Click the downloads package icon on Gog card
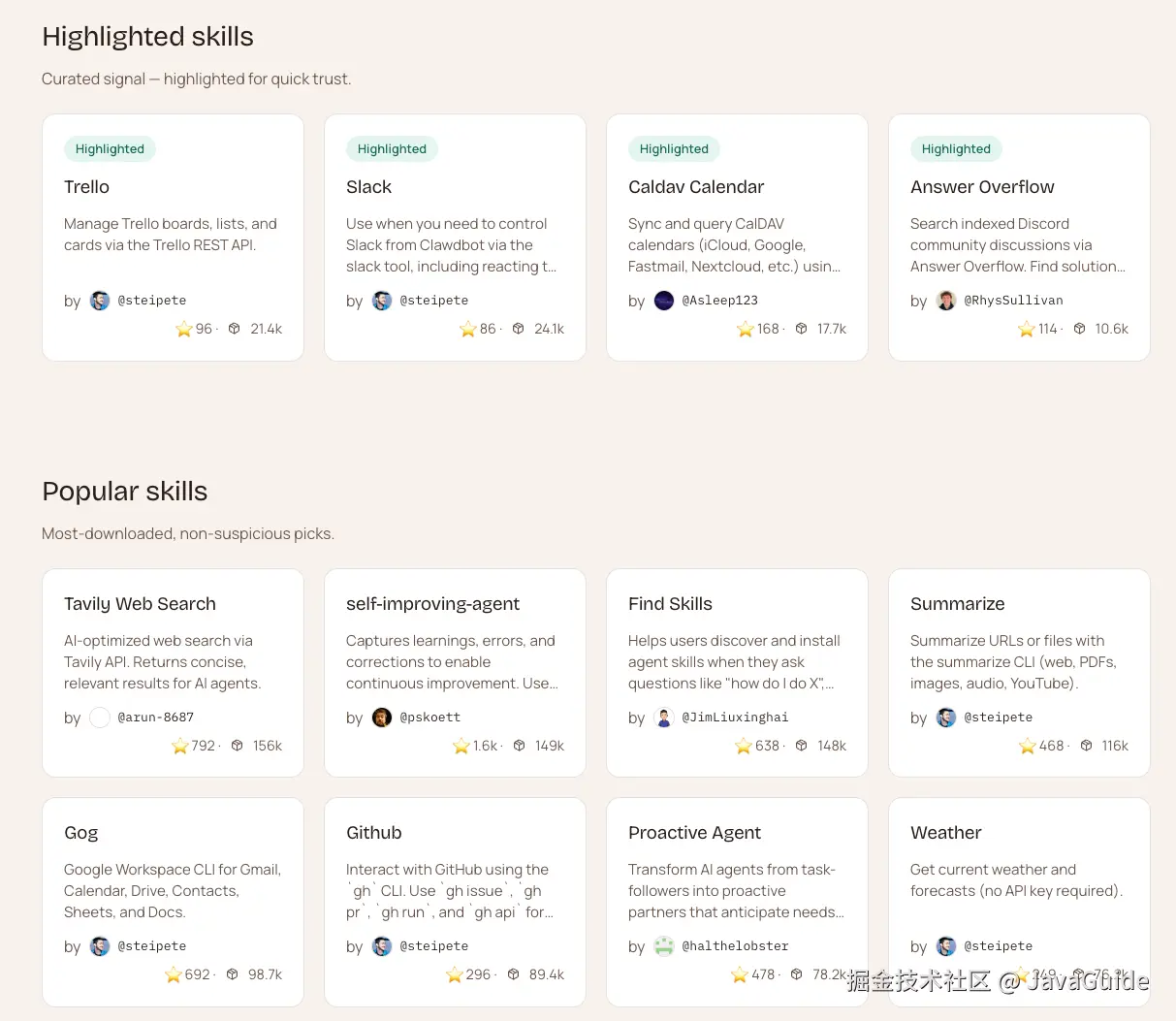Viewport: 1176px width, 1021px height. point(233,974)
